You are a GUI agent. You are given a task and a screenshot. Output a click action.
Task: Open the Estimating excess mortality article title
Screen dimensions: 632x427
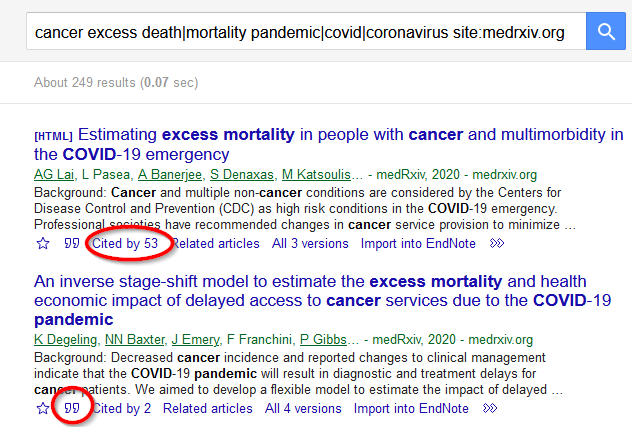328,144
